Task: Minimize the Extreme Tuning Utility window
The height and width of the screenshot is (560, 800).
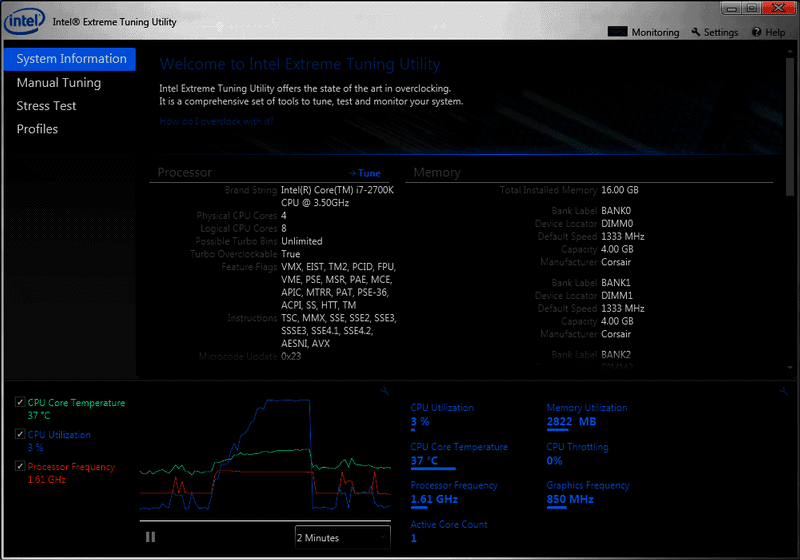Action: point(731,8)
